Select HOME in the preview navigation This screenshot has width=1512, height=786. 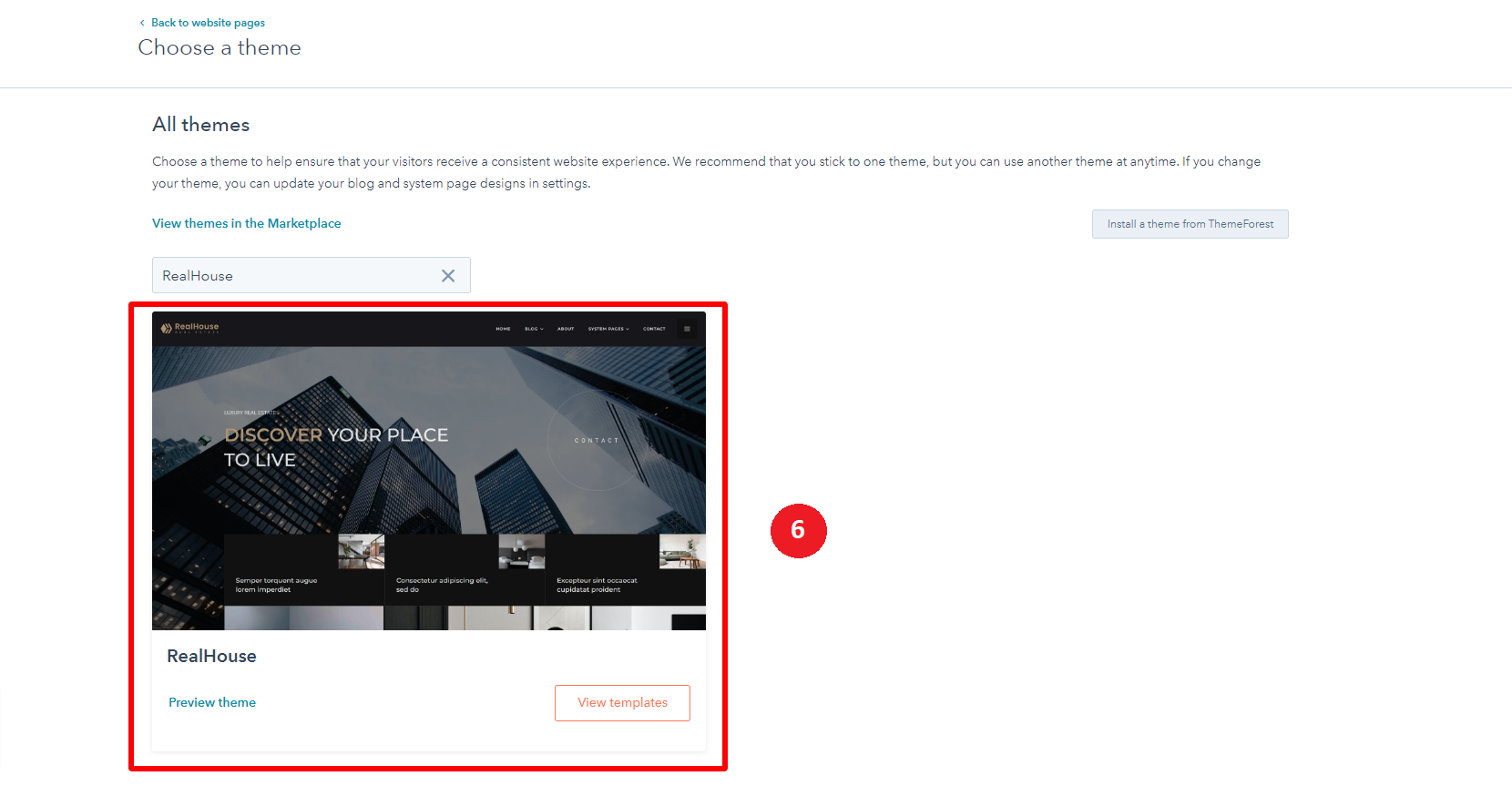coord(503,329)
